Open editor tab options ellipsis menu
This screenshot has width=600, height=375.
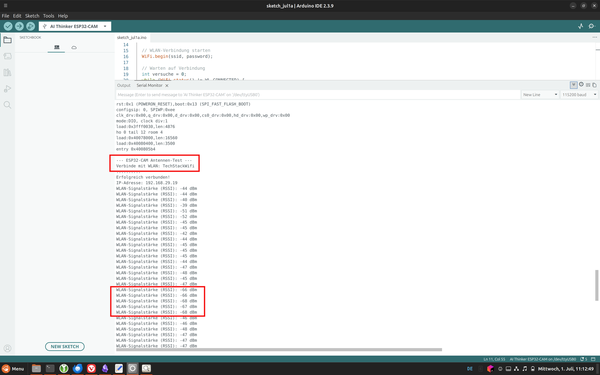pyautogui.click(x=594, y=38)
